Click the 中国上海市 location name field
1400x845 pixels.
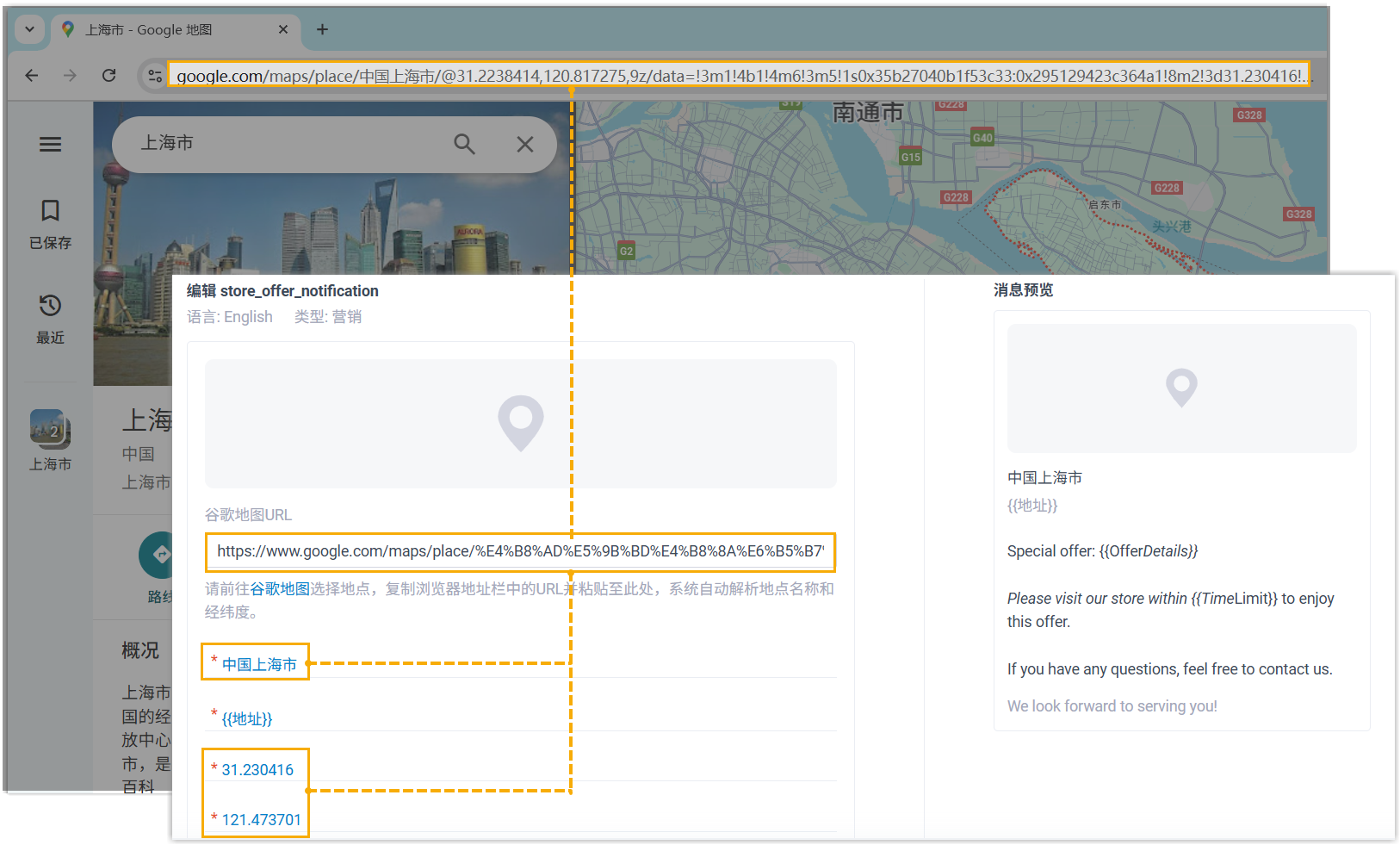[259, 664]
